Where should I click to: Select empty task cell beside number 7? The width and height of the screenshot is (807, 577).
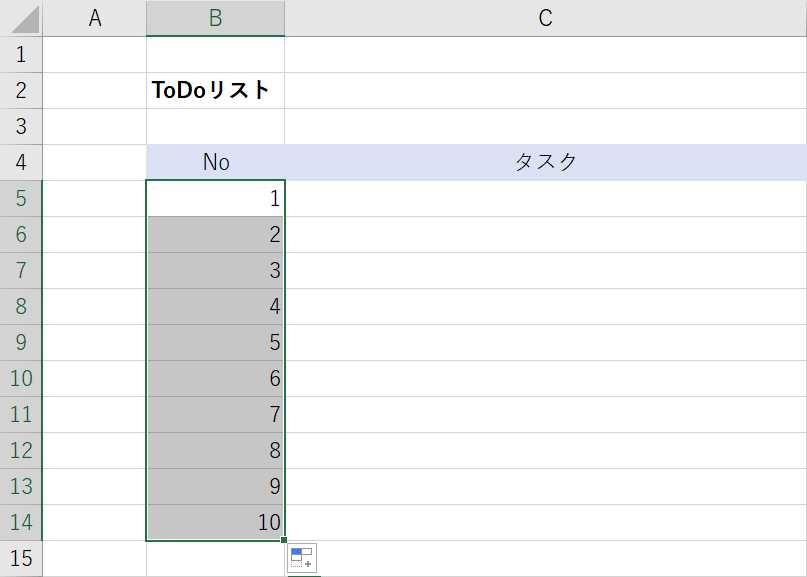click(x=545, y=414)
